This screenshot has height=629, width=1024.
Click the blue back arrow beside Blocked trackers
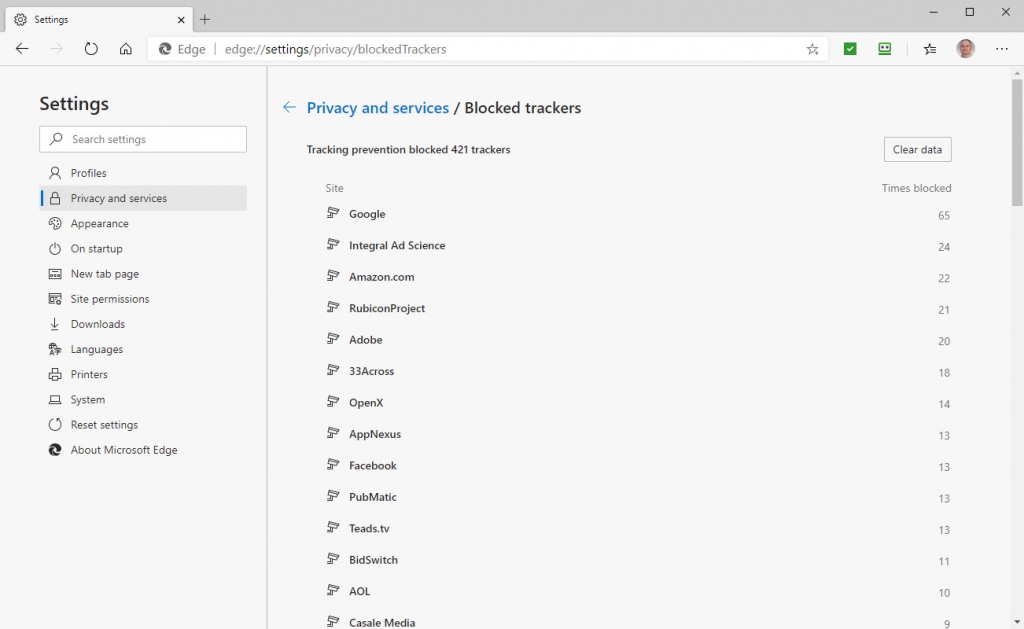(x=289, y=108)
